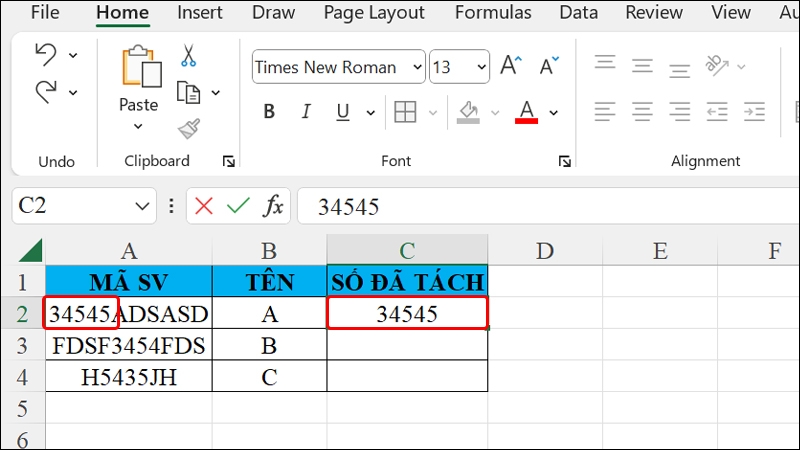Click the formula bar options dots
Image resolution: width=800 pixels, height=450 pixels.
(x=171, y=206)
